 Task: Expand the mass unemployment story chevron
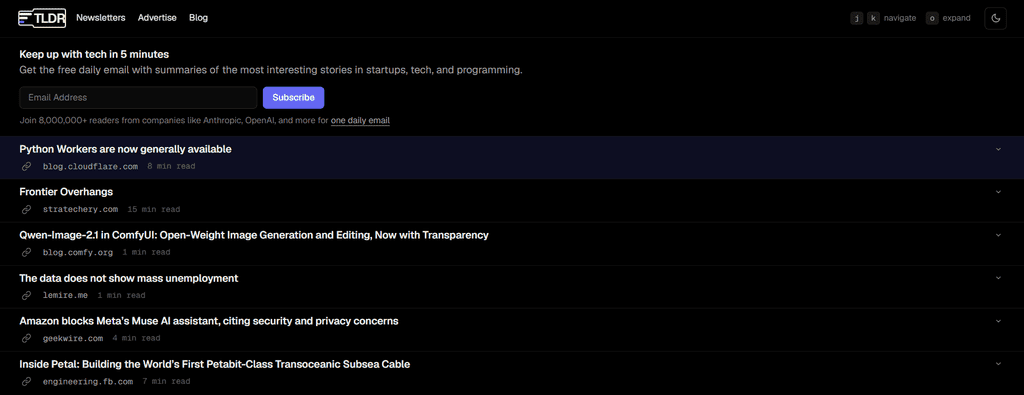(x=998, y=278)
